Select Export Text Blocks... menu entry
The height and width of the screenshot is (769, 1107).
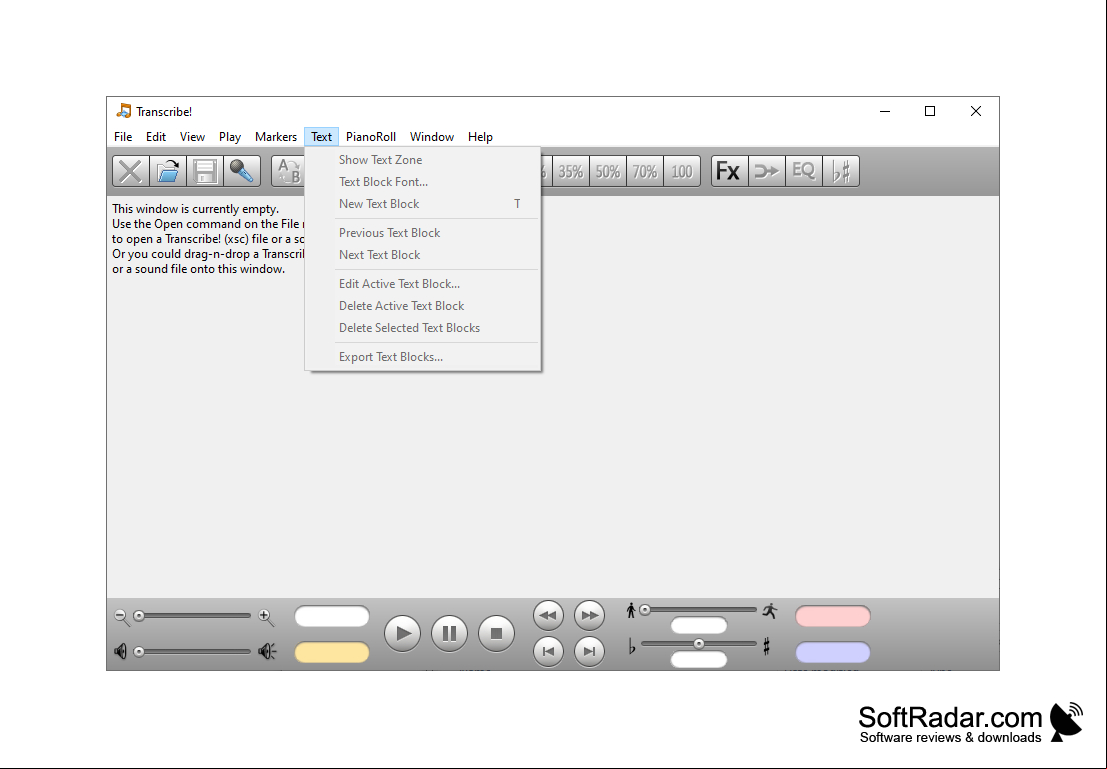click(x=423, y=357)
